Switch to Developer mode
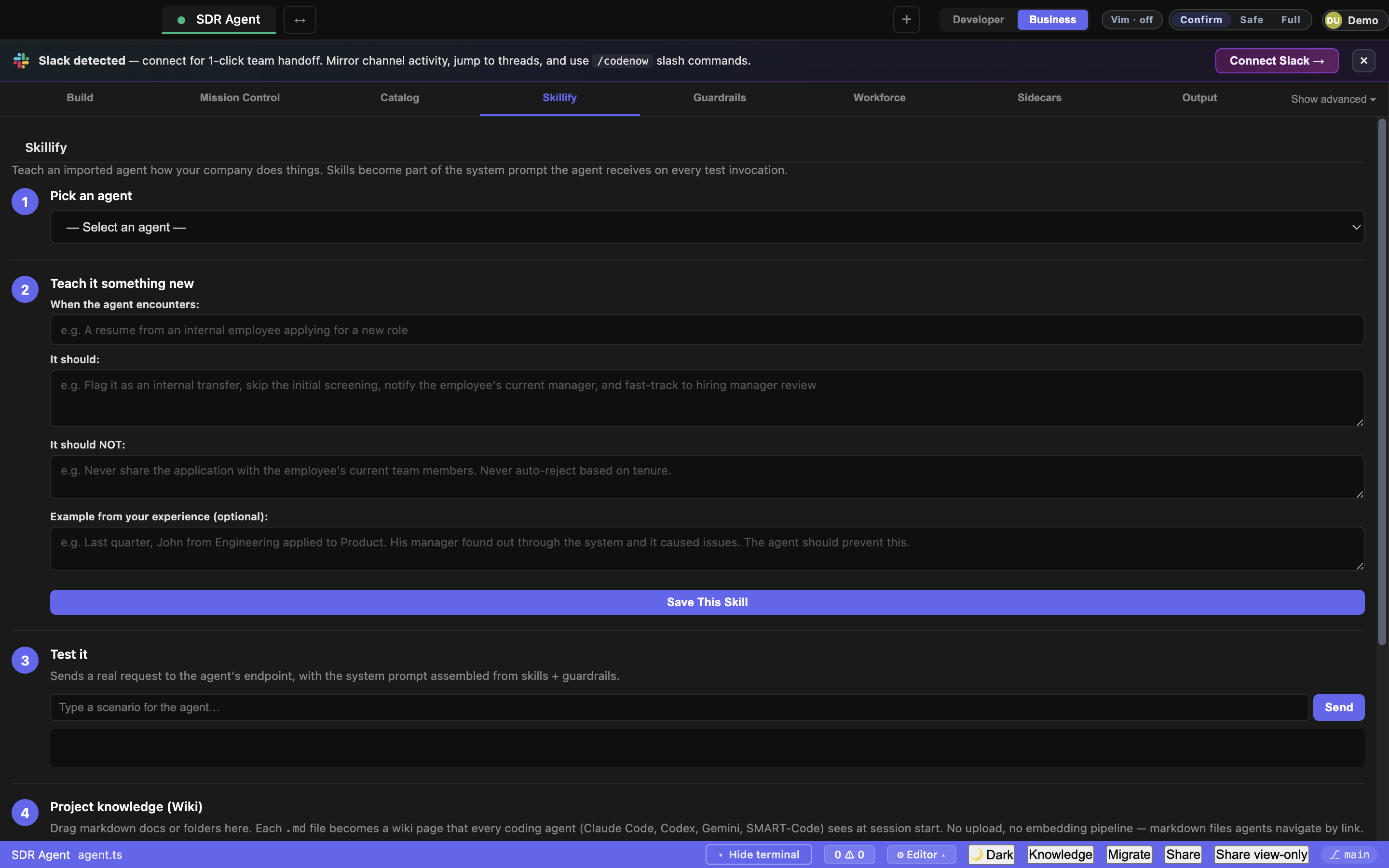 tap(978, 19)
